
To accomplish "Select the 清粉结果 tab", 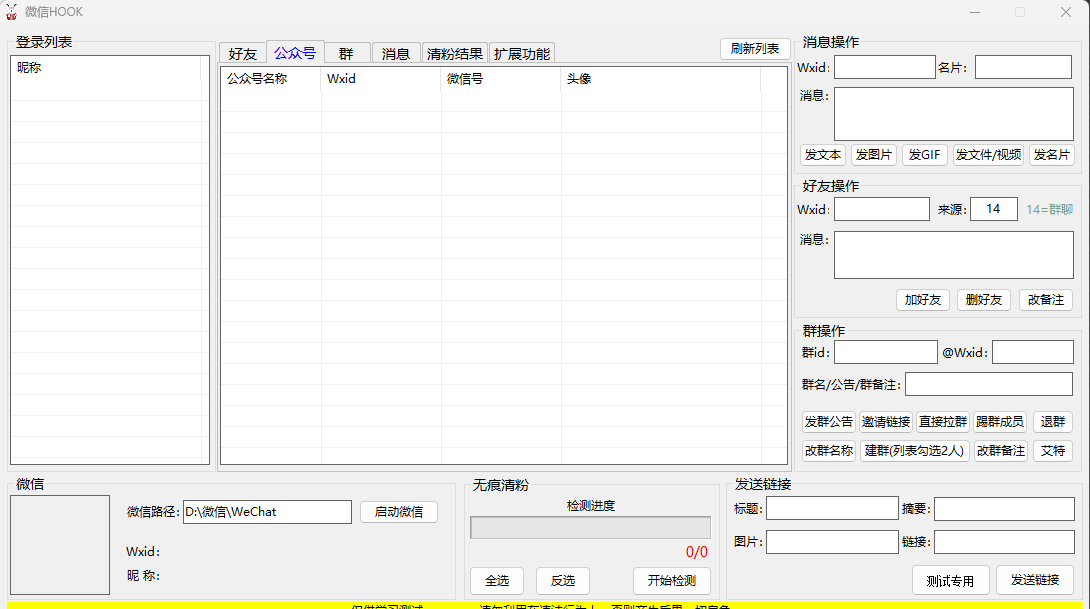I will 454,54.
